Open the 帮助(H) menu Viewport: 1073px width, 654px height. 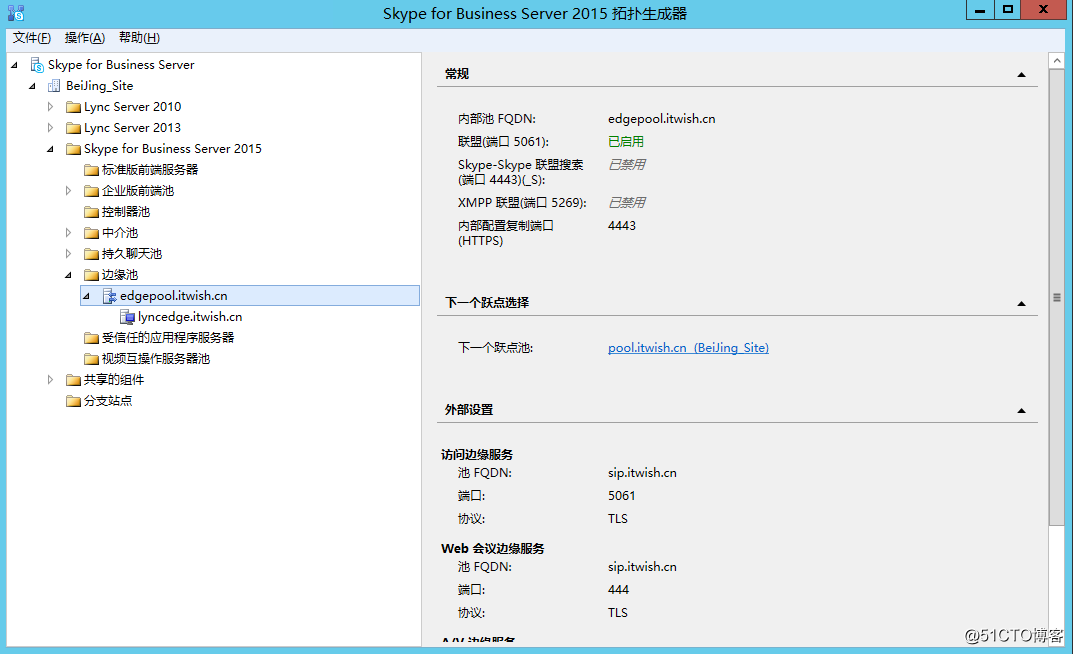pyautogui.click(x=139, y=38)
